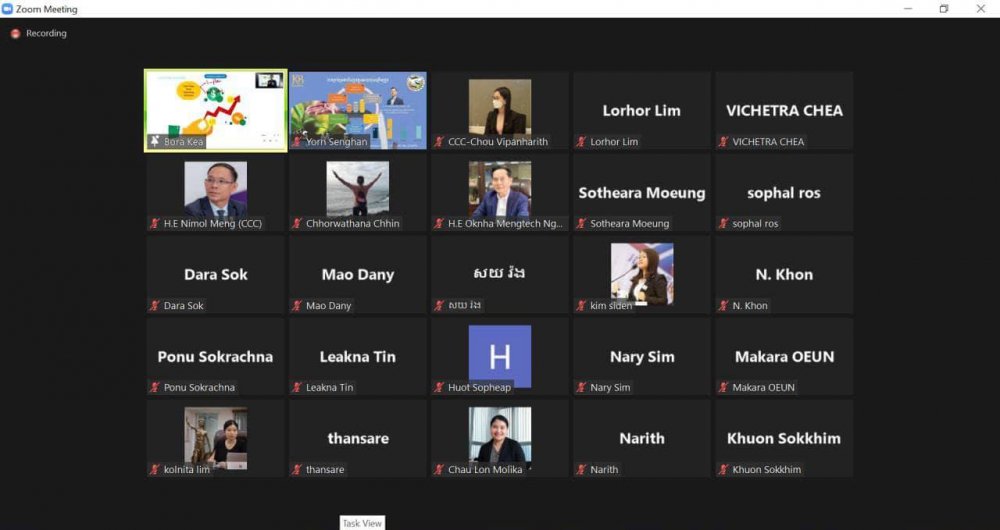1000x530 pixels.
Task: Select Yorn Senghan's presentation video tile
Action: (x=358, y=105)
